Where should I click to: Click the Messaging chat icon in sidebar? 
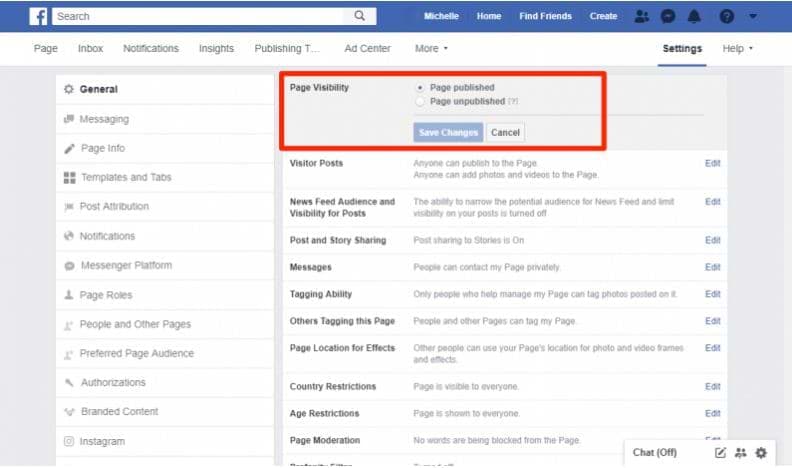[x=69, y=119]
